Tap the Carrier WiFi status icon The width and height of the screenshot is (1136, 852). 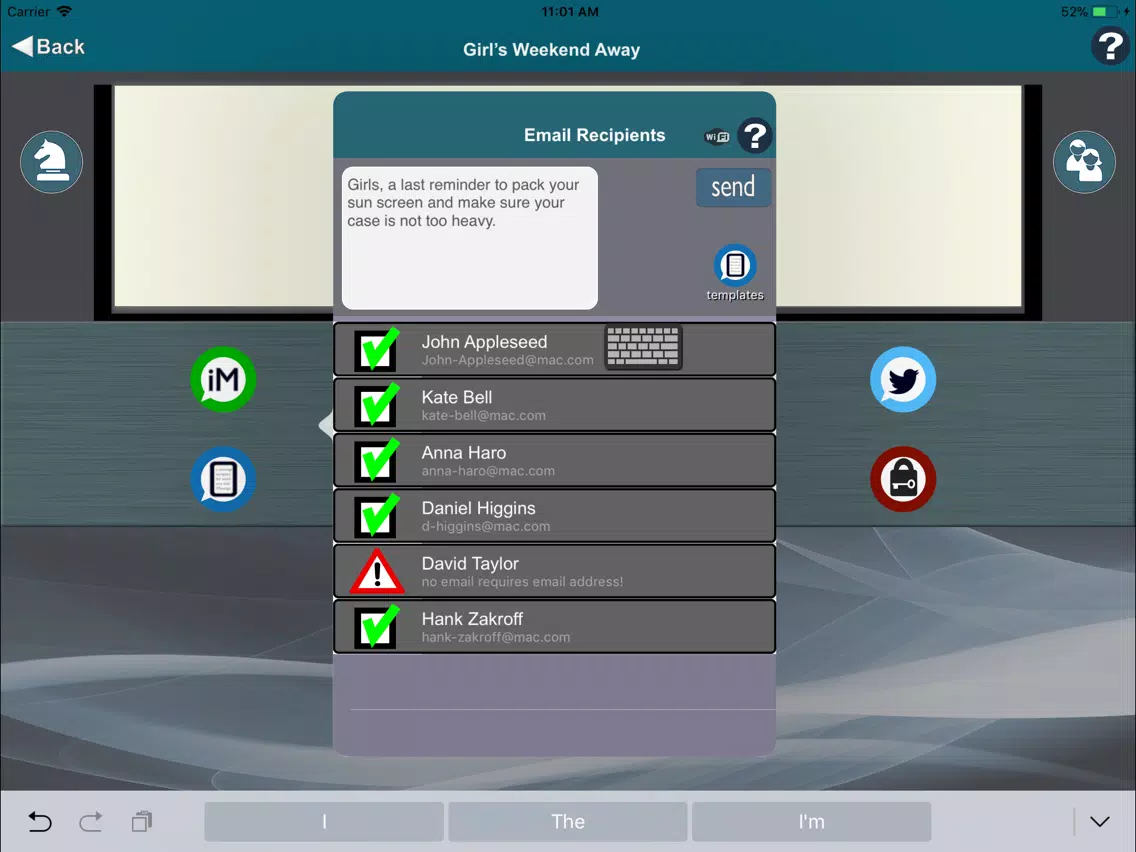(64, 12)
